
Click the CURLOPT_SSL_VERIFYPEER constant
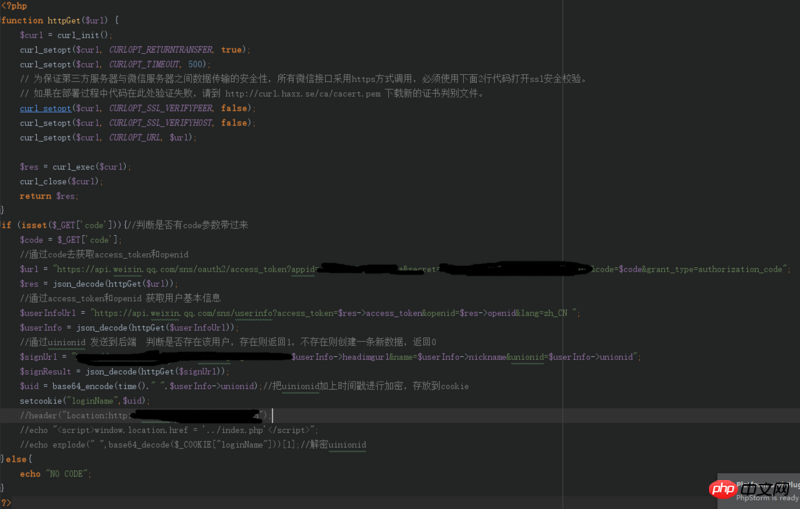coord(161,108)
